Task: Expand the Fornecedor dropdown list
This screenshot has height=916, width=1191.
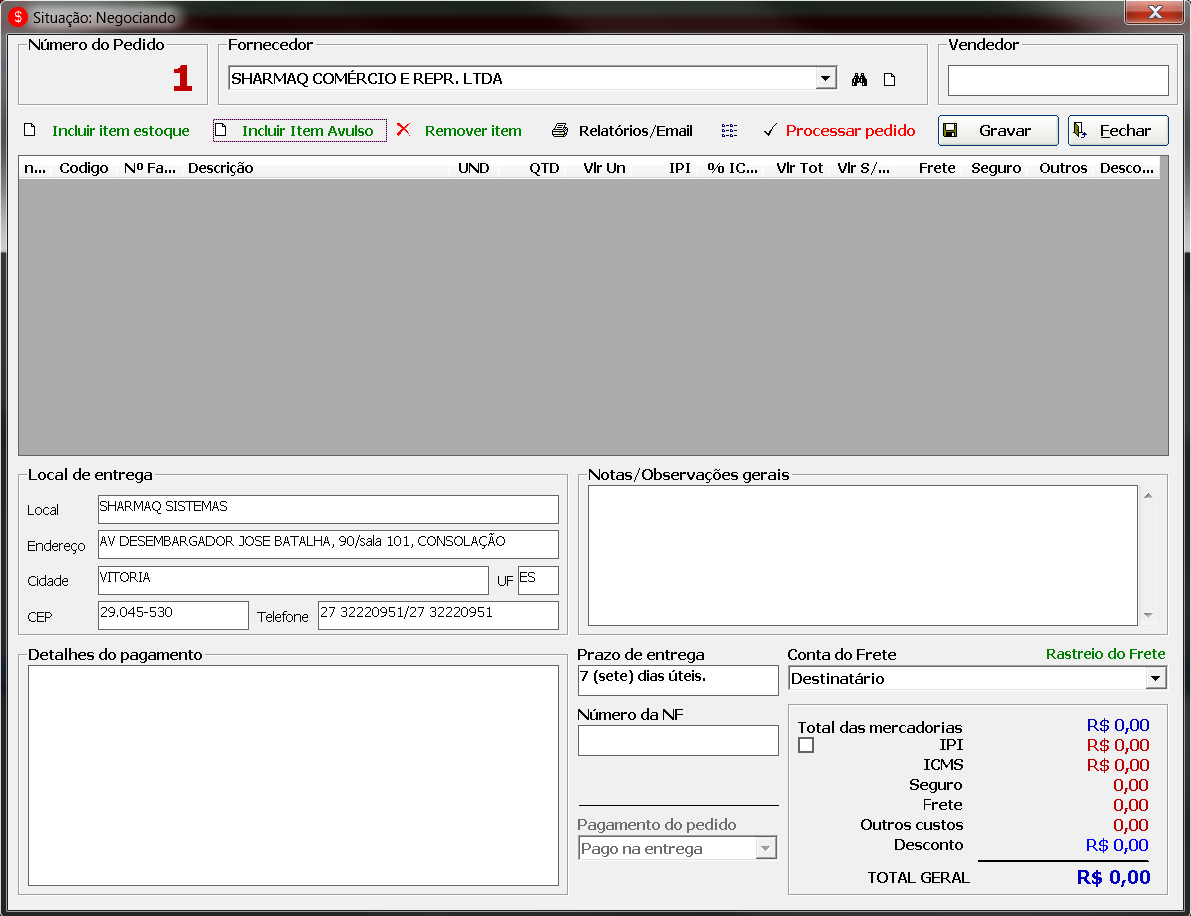Action: pos(826,79)
